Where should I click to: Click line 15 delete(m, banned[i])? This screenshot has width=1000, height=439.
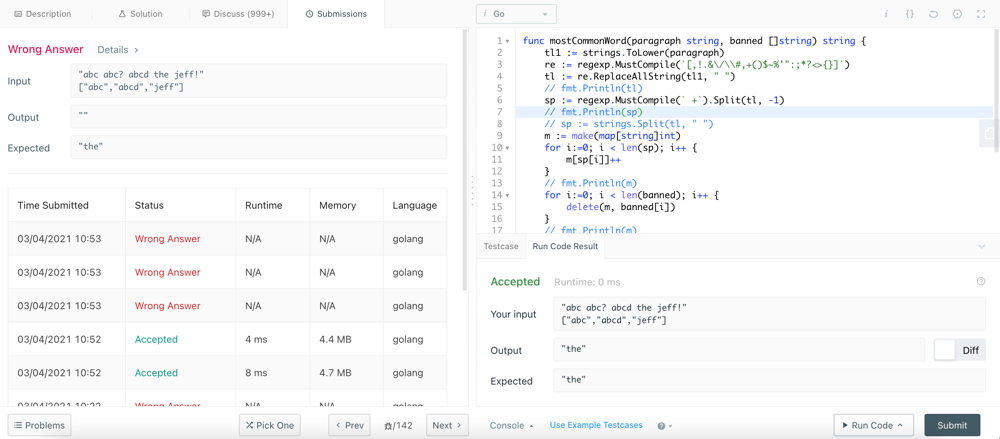coord(620,207)
